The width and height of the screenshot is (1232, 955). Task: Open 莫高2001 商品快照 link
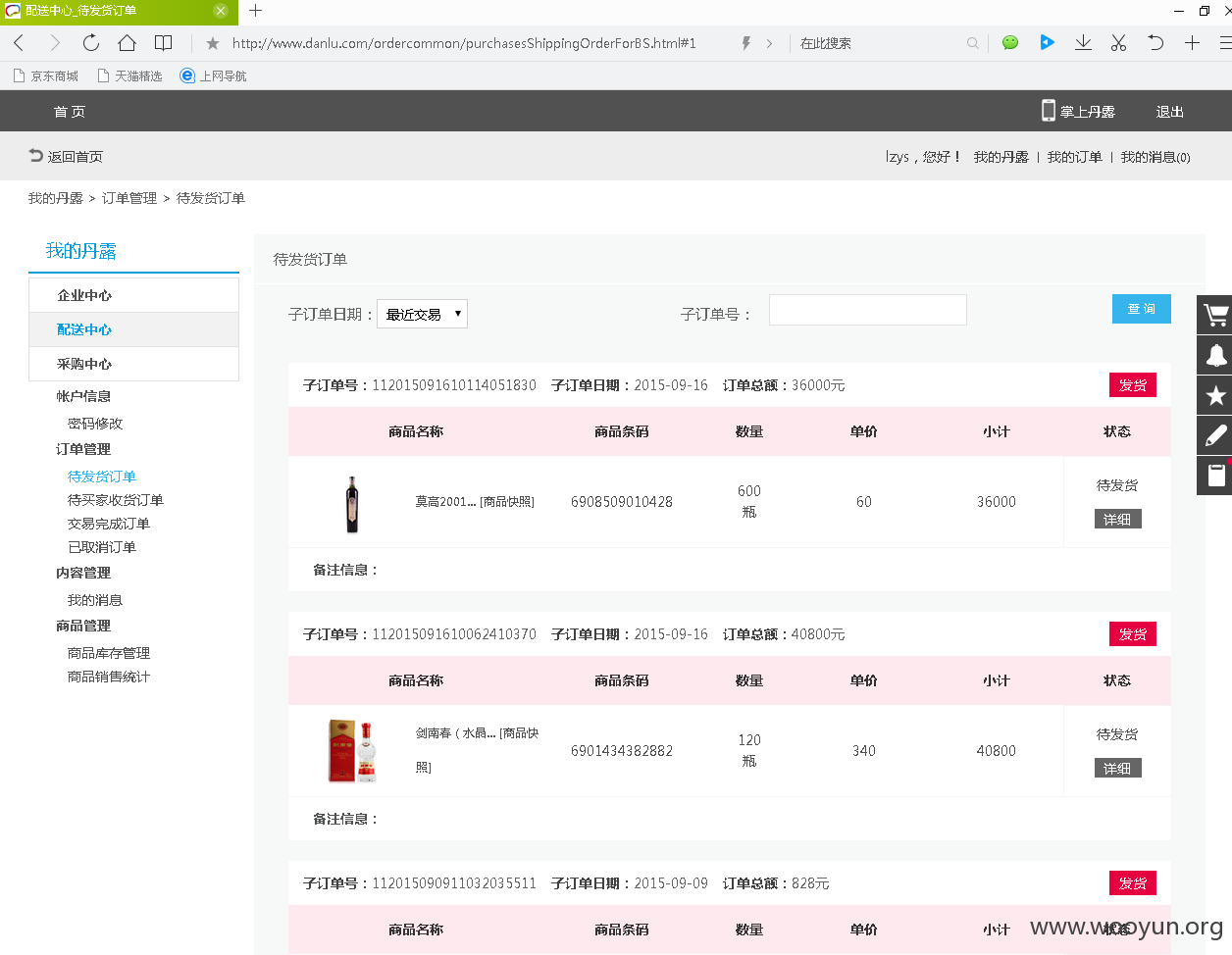pos(507,502)
